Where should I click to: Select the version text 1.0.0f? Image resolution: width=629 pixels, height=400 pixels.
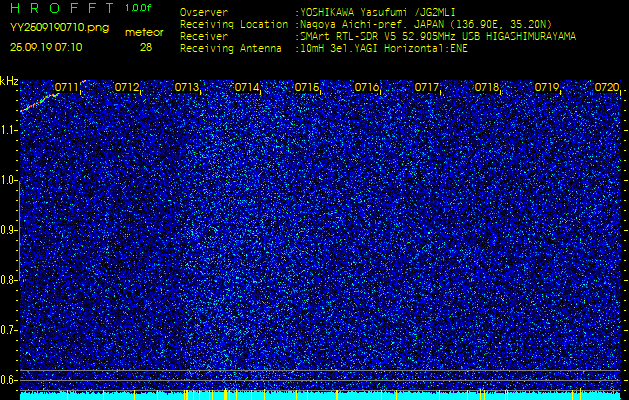137,8
